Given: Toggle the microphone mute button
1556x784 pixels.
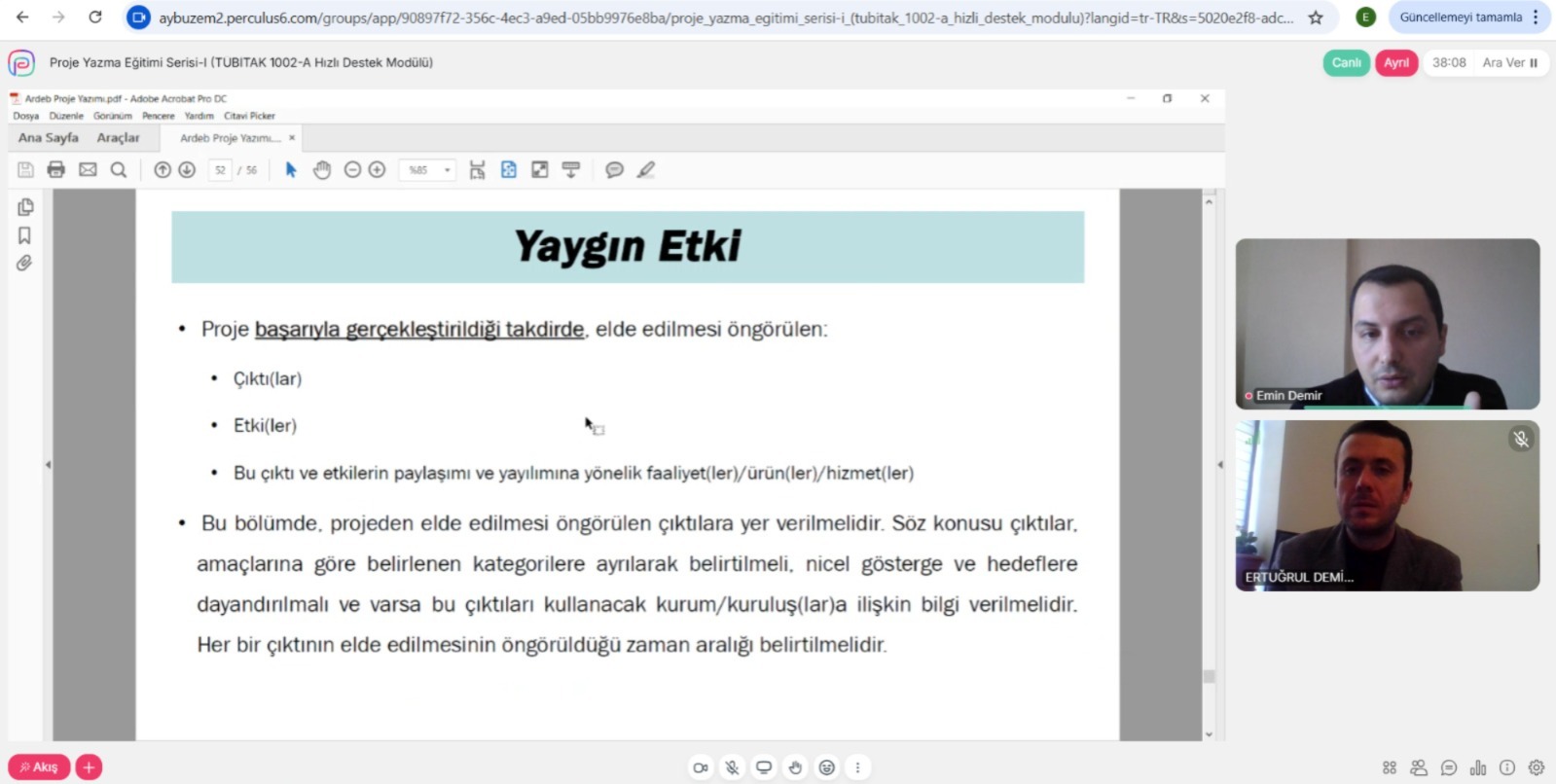Looking at the screenshot, I should tap(732, 767).
